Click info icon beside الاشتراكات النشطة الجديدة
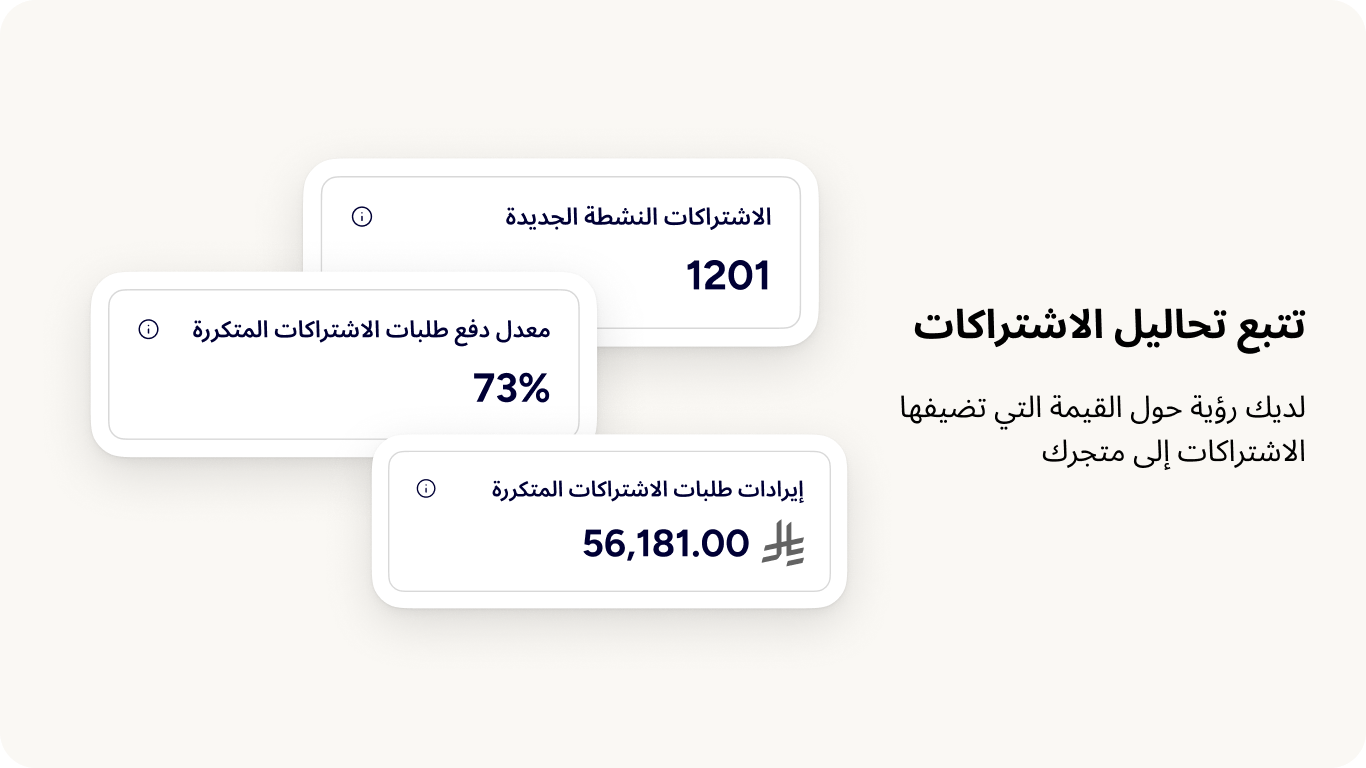Viewport: 1366px width, 768px height. [362, 217]
